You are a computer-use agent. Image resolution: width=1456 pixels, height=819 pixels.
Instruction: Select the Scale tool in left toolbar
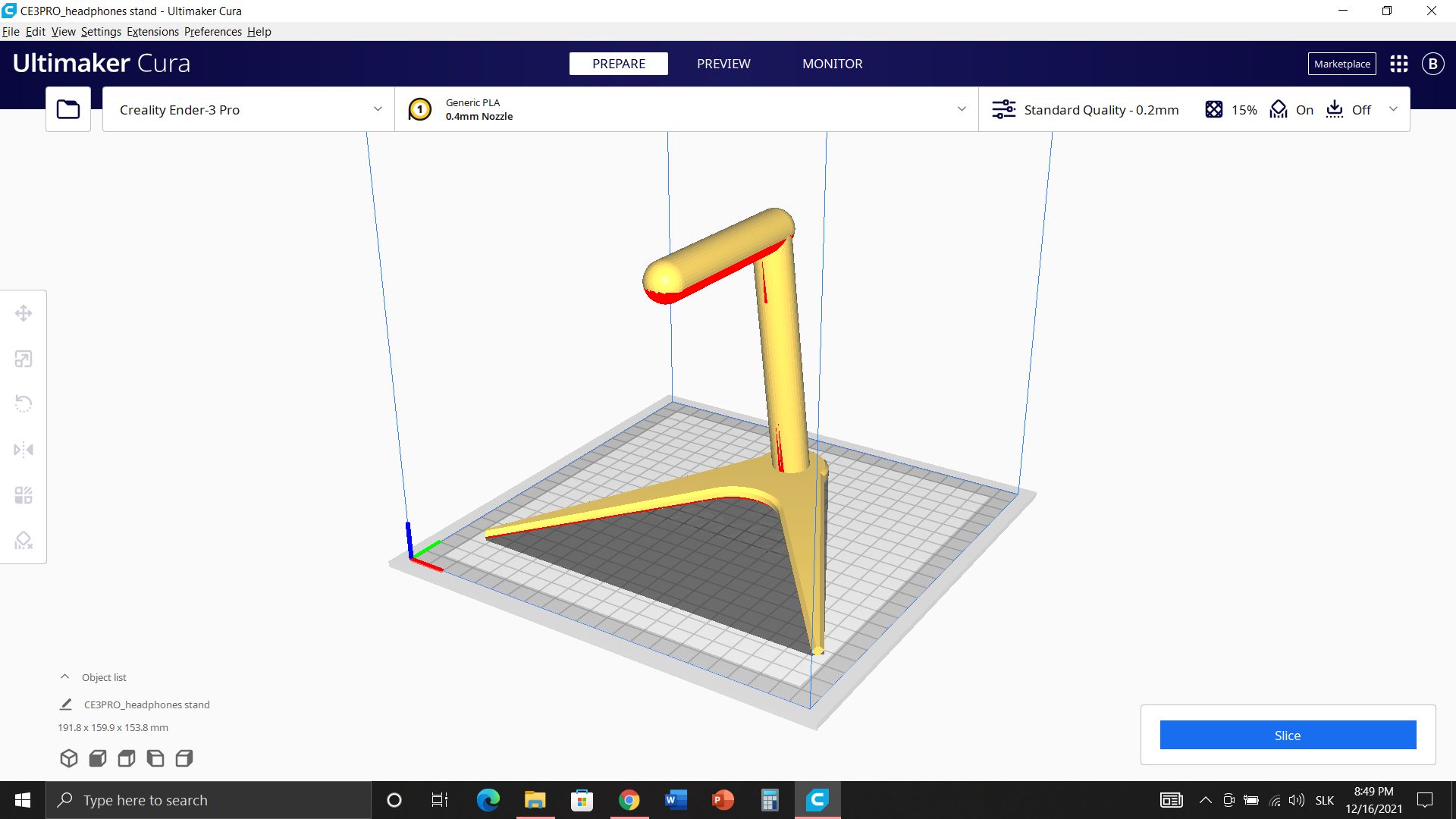point(24,359)
